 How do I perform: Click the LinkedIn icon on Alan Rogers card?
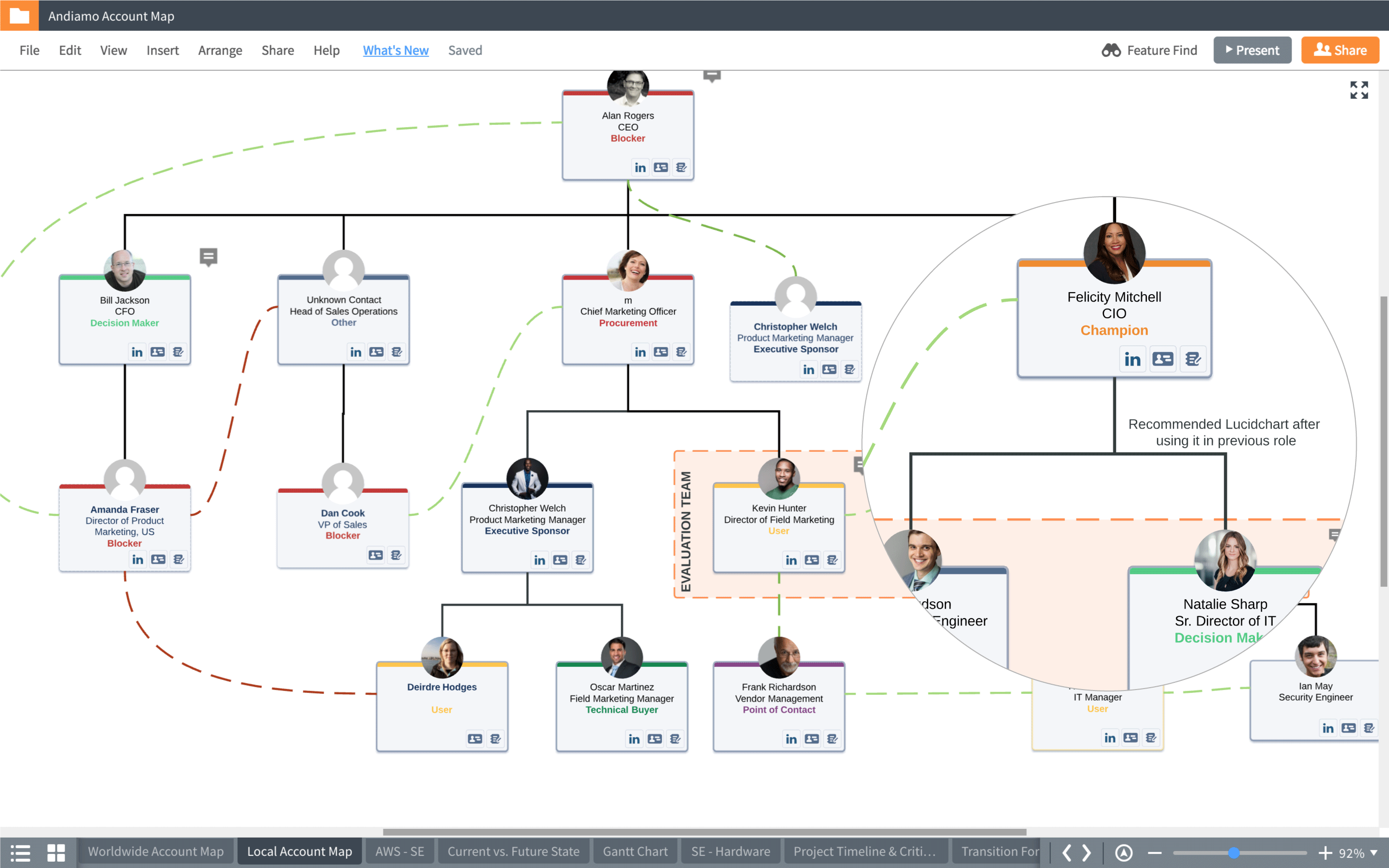point(638,166)
